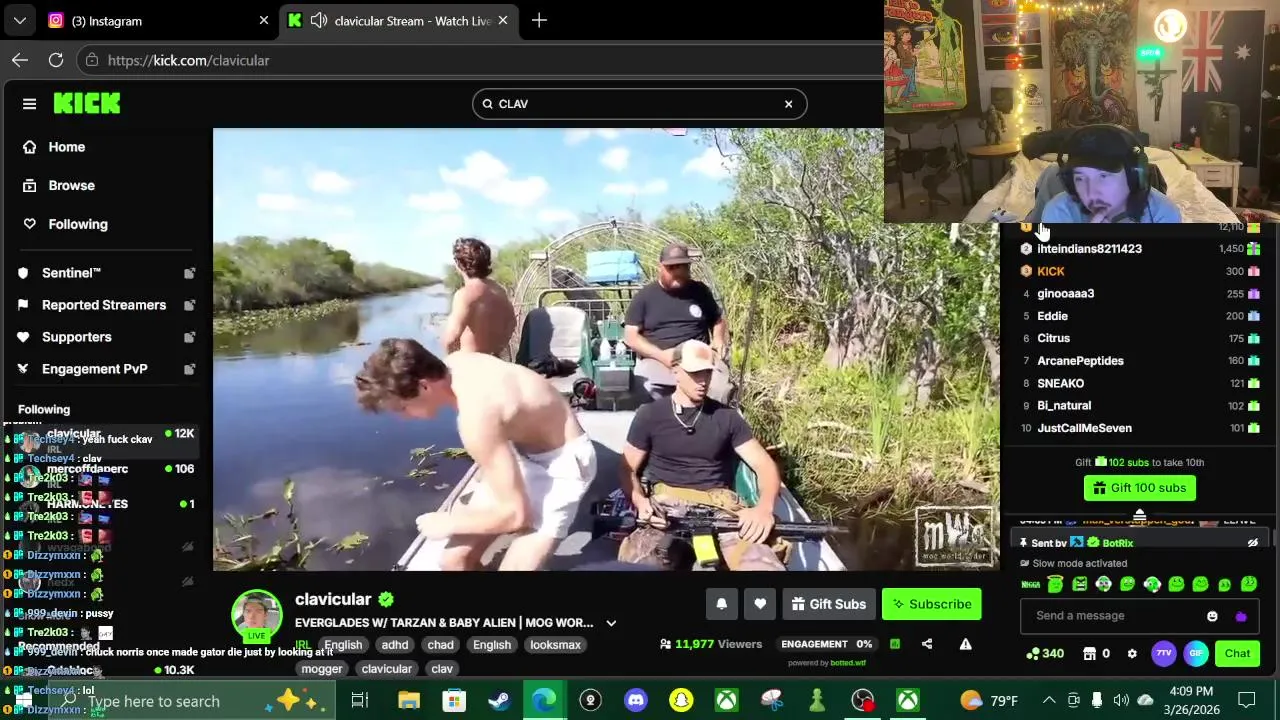The height and width of the screenshot is (720, 1280).
Task: Share the stream via the share icon
Action: coord(927,644)
